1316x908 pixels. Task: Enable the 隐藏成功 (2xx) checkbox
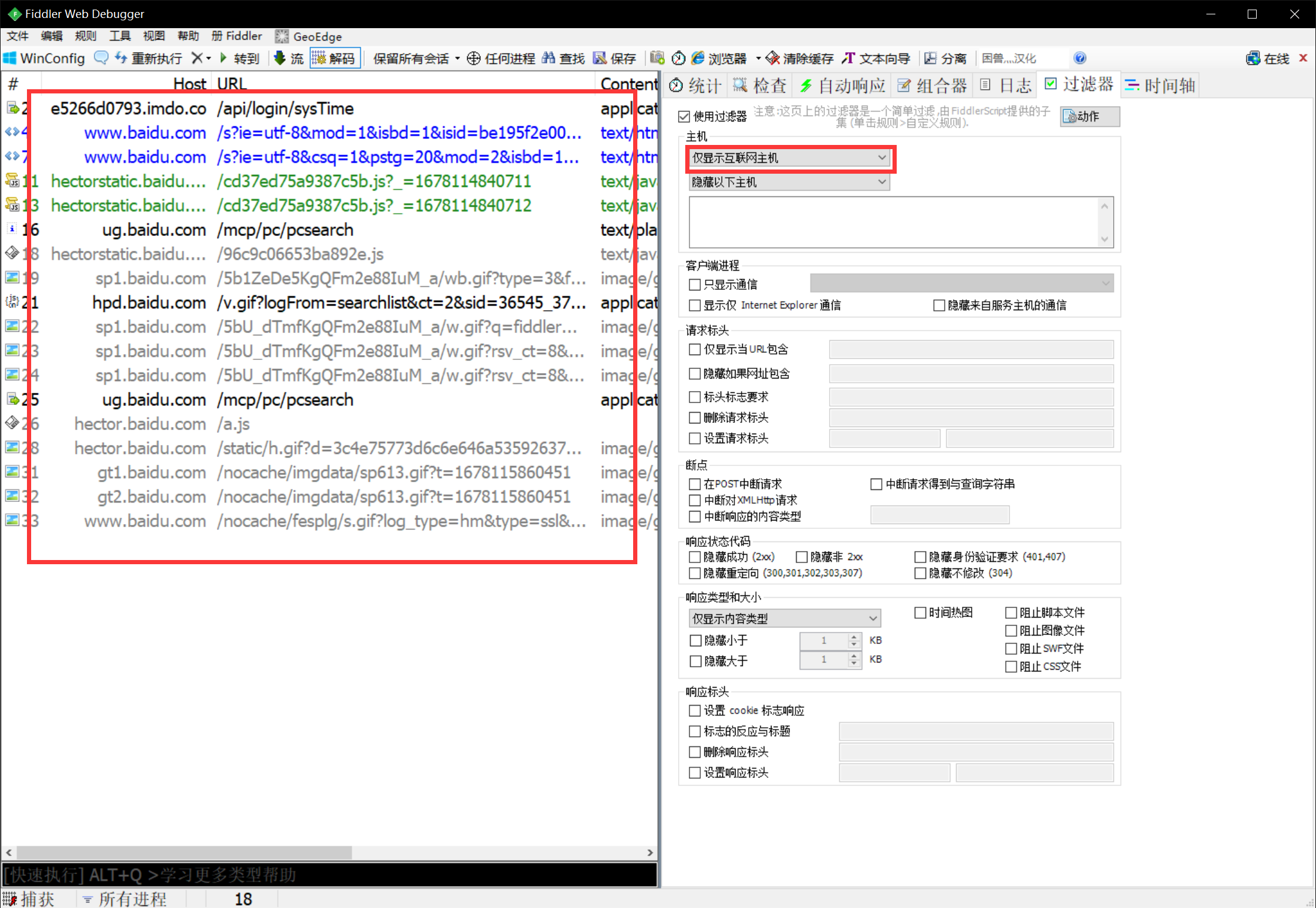pyautogui.click(x=695, y=557)
